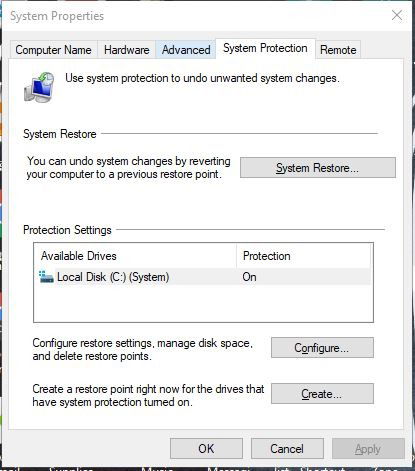
Task: Click the Apply button
Action: 368,449
